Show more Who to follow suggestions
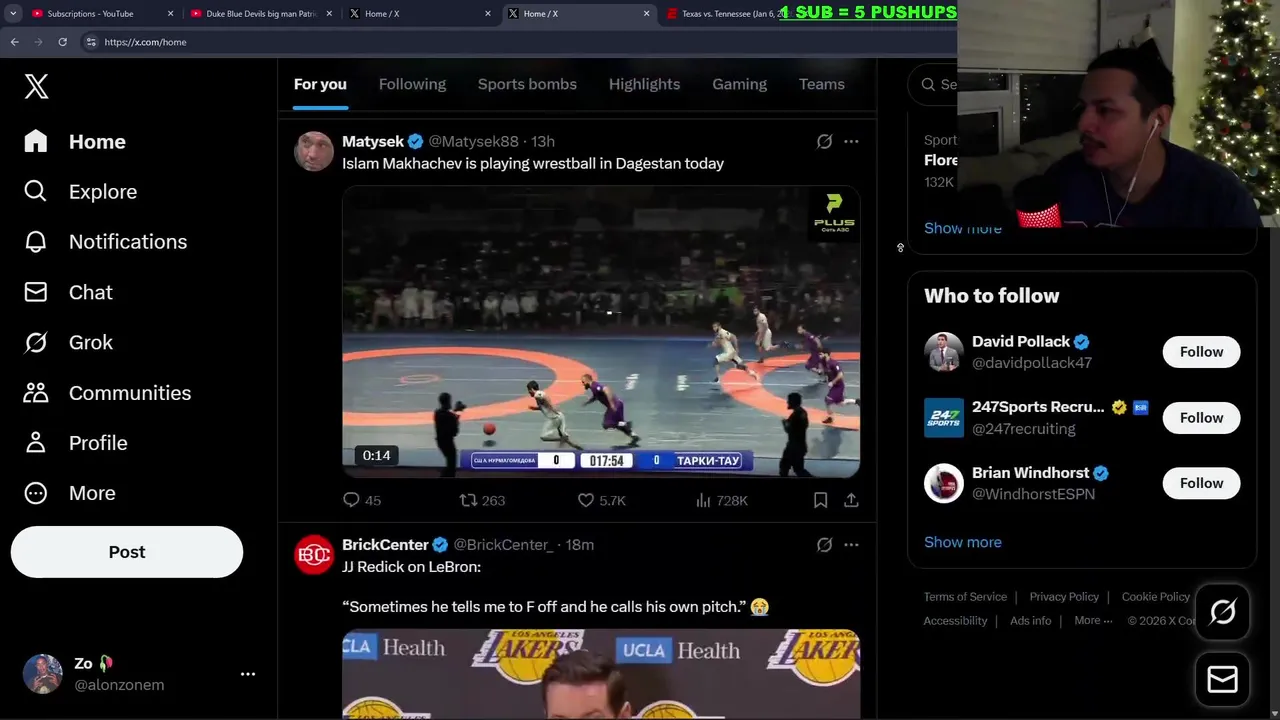Screen dimensions: 1280x720 (962, 542)
